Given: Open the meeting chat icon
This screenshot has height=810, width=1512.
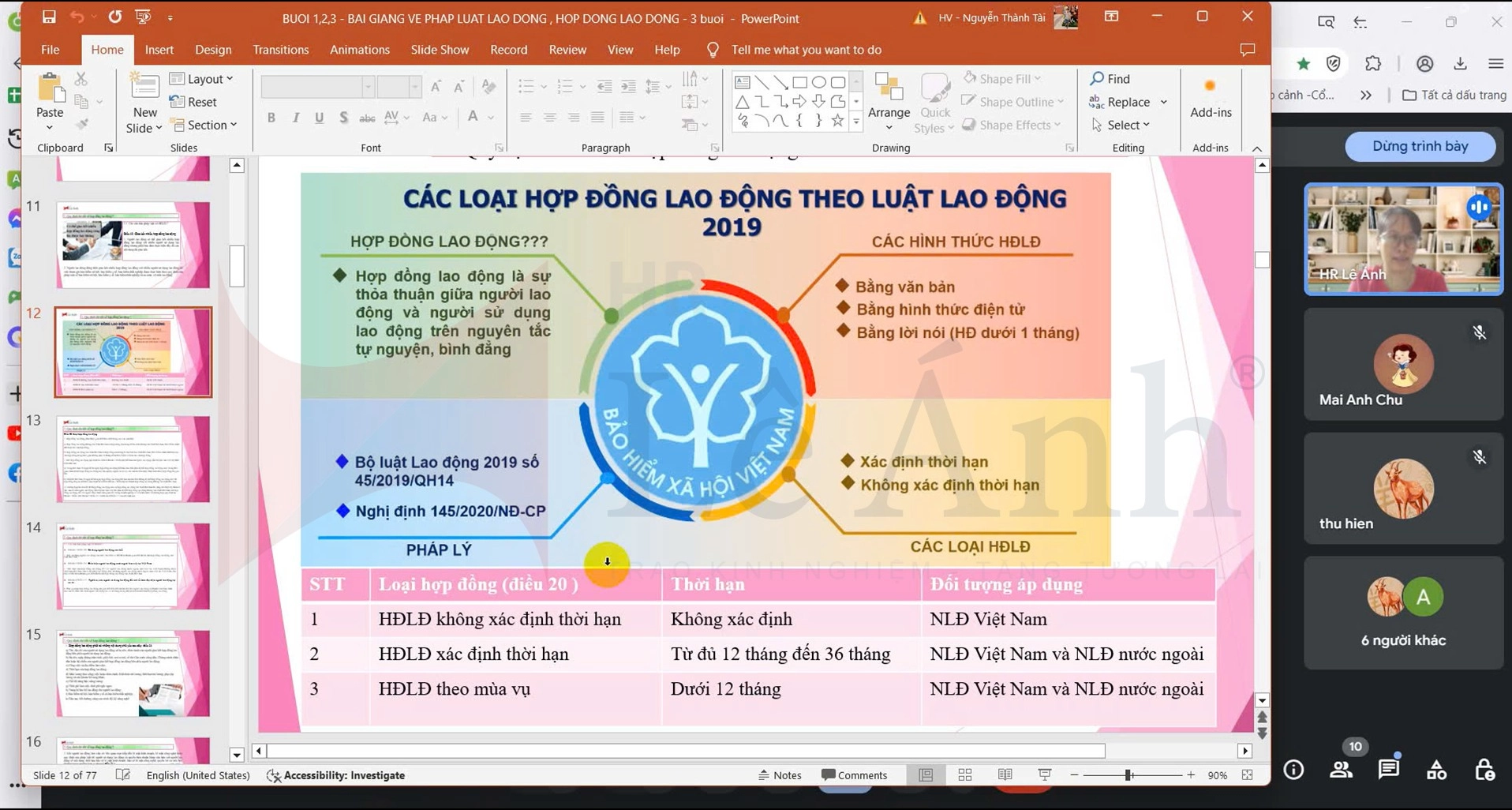Looking at the screenshot, I should coord(1389,769).
